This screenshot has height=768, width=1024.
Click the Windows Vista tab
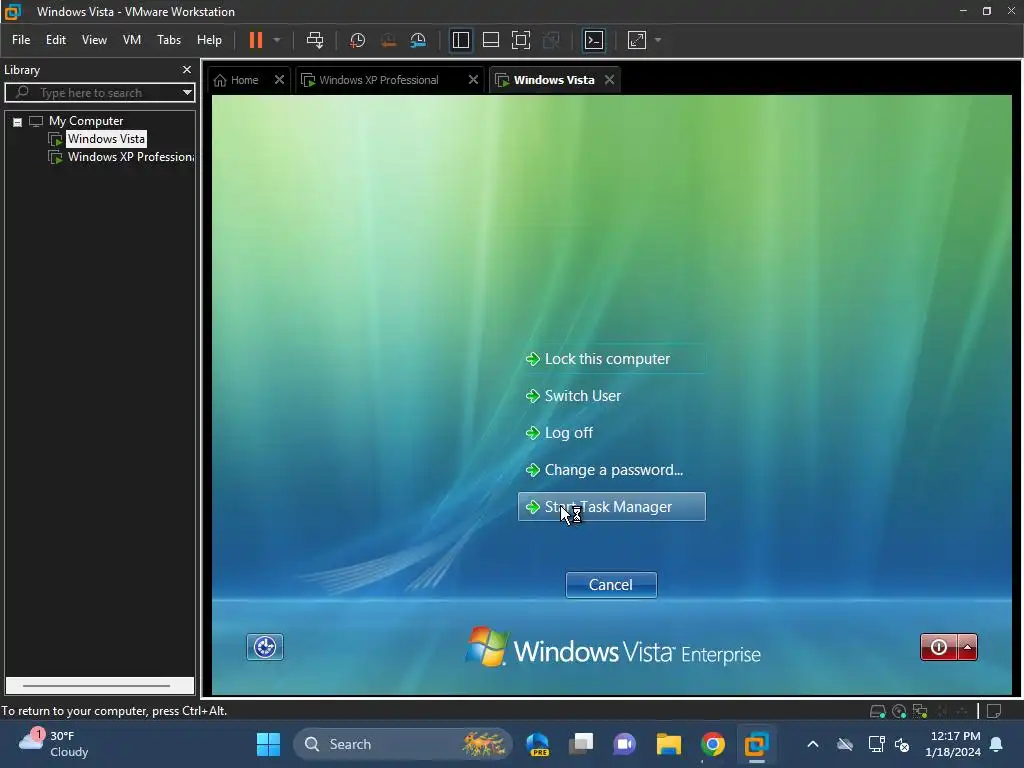554,80
